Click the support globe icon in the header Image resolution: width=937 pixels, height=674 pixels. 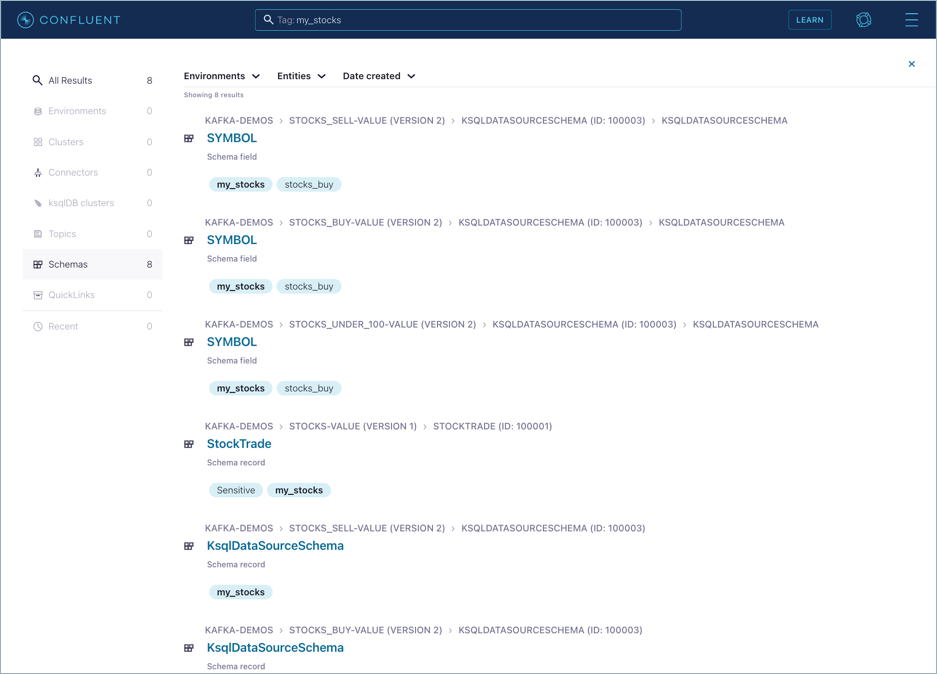point(863,19)
